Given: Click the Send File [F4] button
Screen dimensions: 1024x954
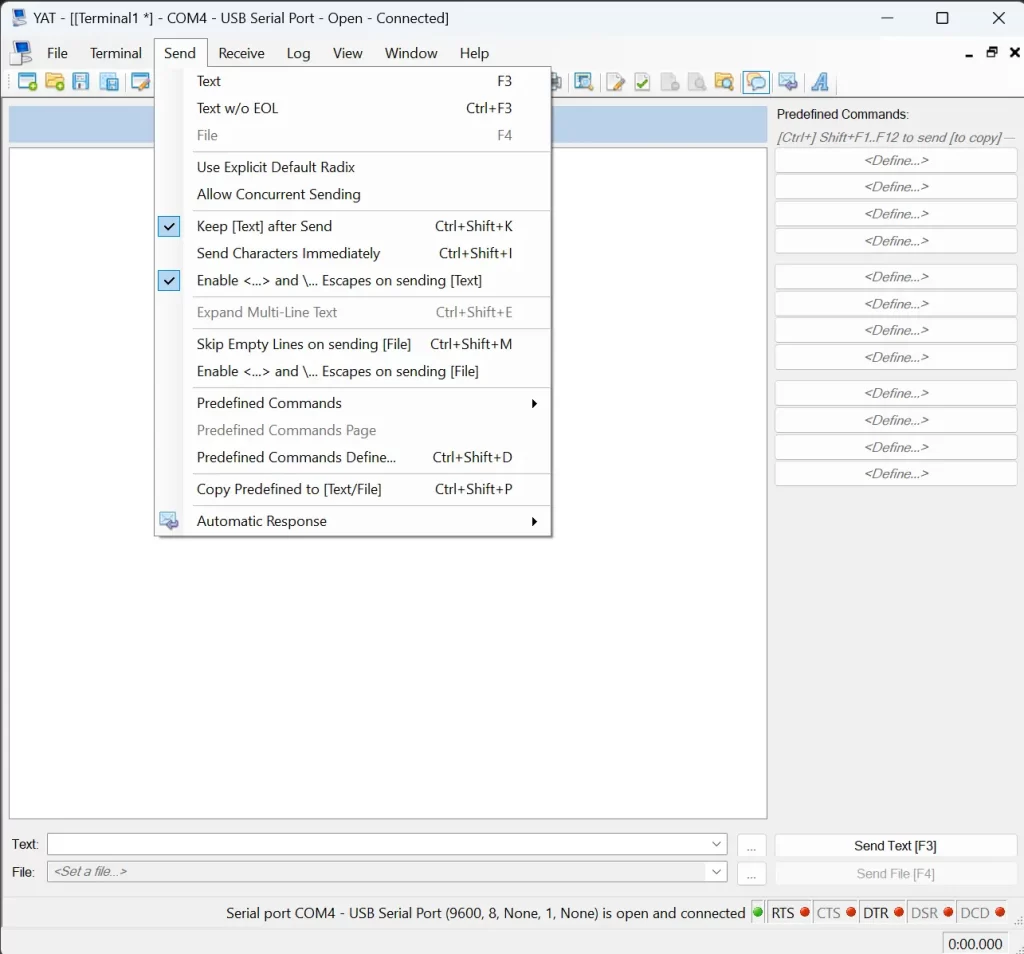Looking at the screenshot, I should click(x=895, y=874).
